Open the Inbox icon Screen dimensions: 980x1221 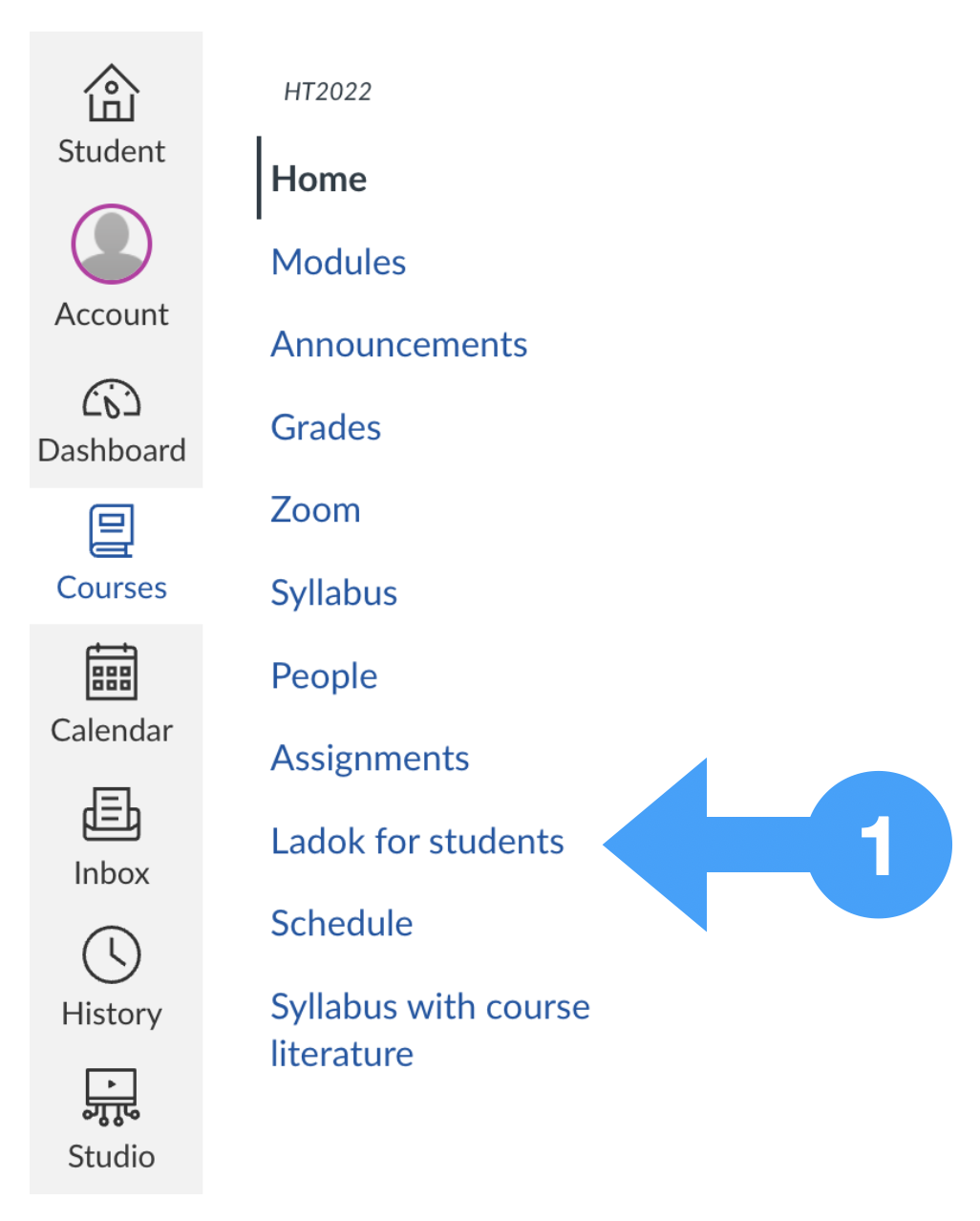[x=112, y=814]
